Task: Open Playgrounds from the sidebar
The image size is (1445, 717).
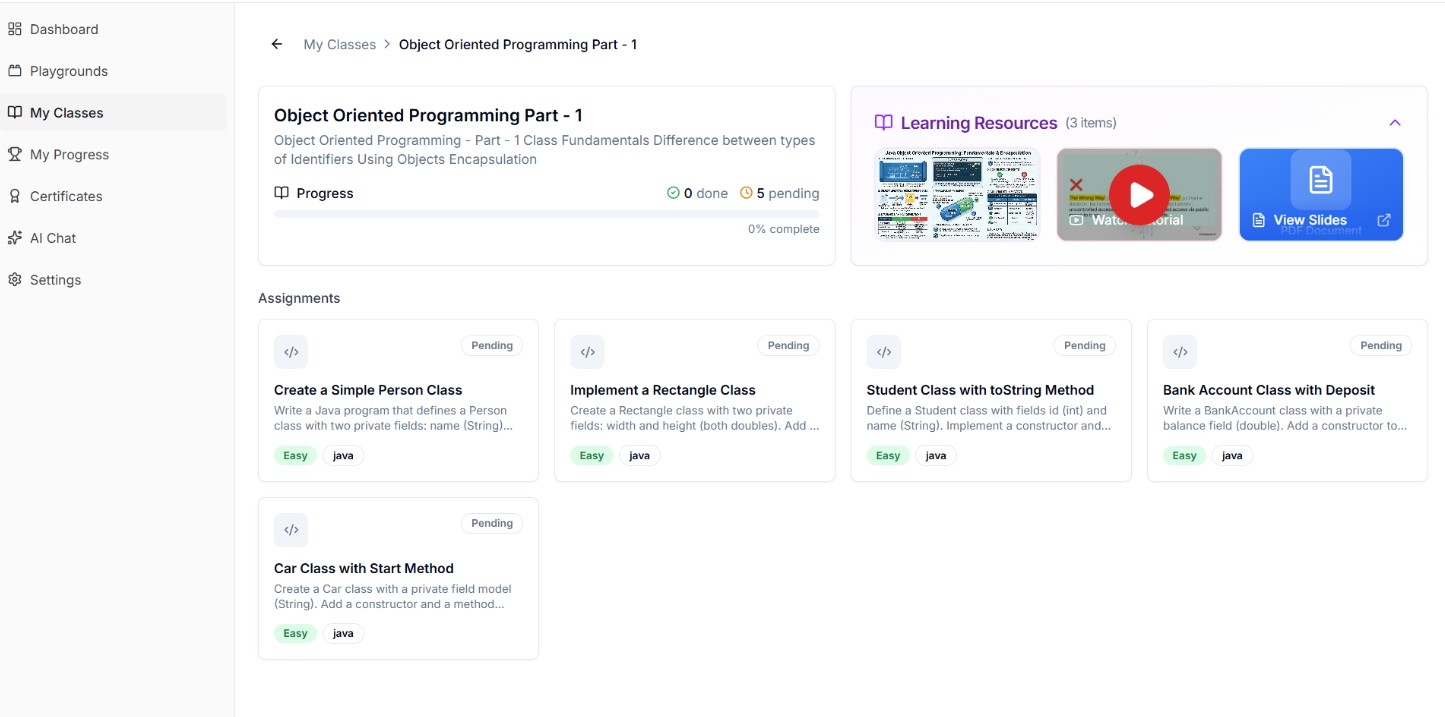Action: (x=68, y=71)
